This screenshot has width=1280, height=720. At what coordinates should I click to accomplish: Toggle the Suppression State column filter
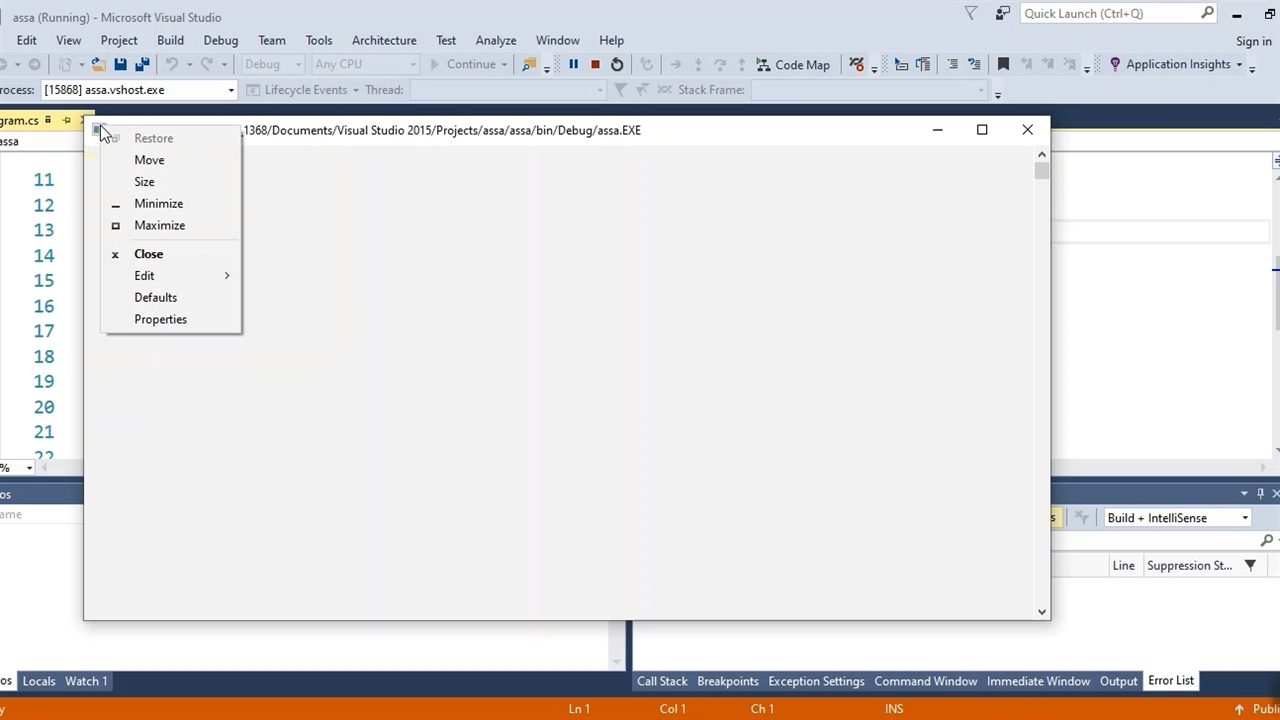coord(1250,566)
